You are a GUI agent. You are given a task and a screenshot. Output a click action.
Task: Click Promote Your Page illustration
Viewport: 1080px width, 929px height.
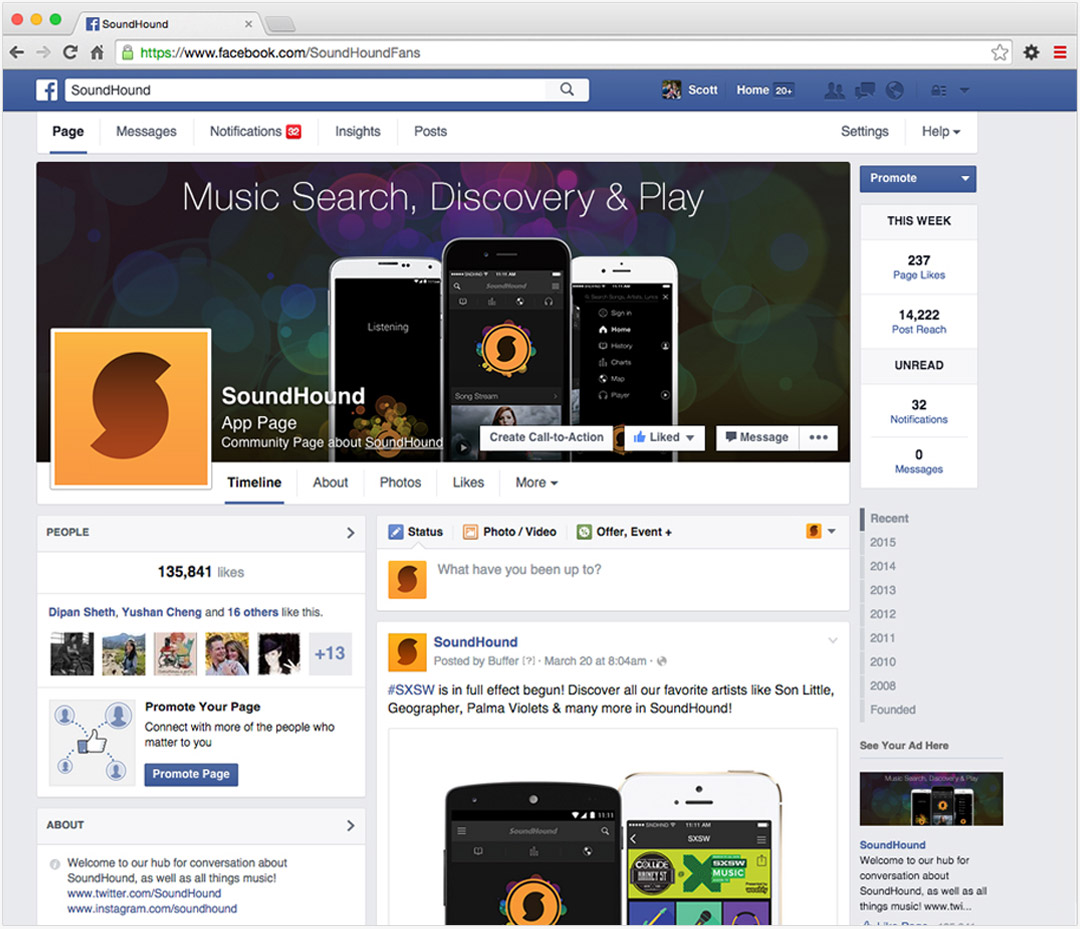point(92,742)
